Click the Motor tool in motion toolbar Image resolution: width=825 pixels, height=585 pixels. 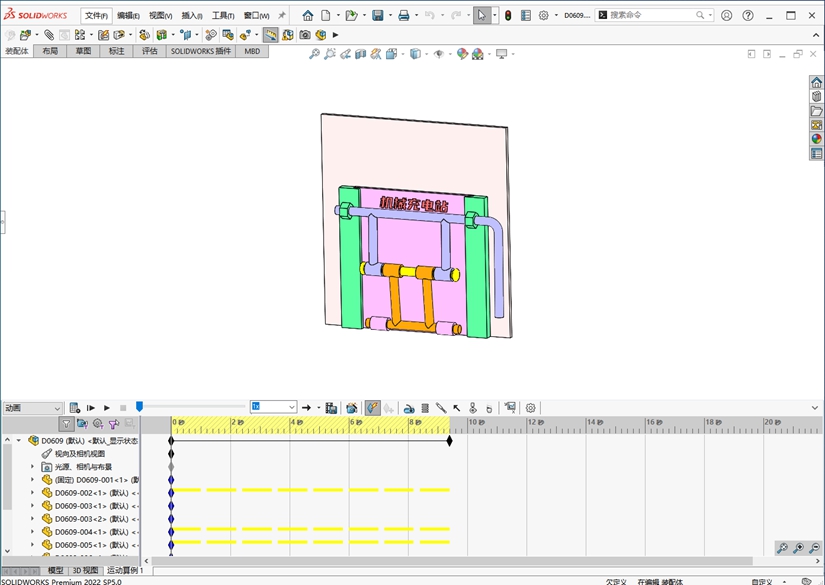click(x=409, y=408)
